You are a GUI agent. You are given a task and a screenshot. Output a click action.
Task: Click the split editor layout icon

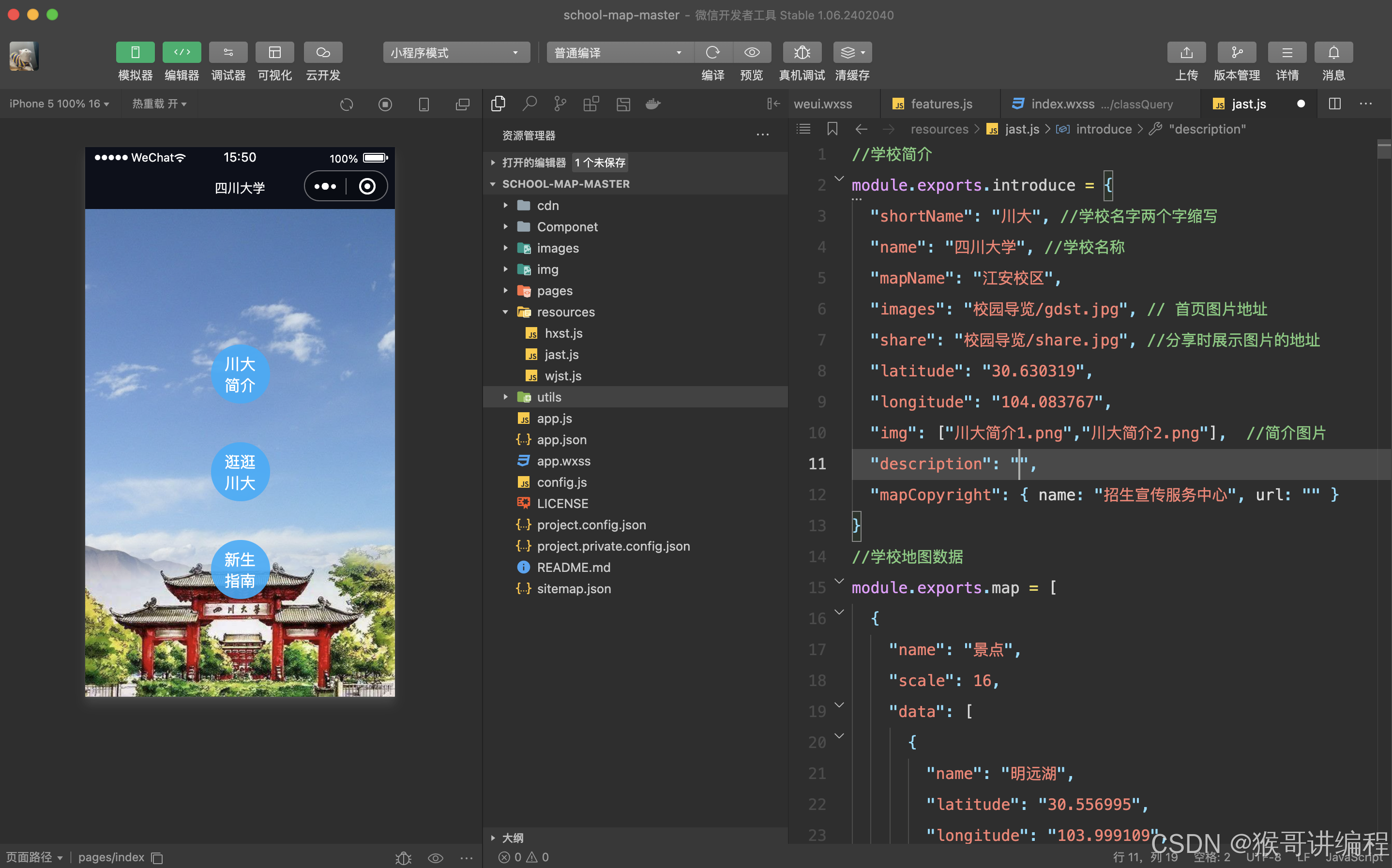(x=1334, y=104)
